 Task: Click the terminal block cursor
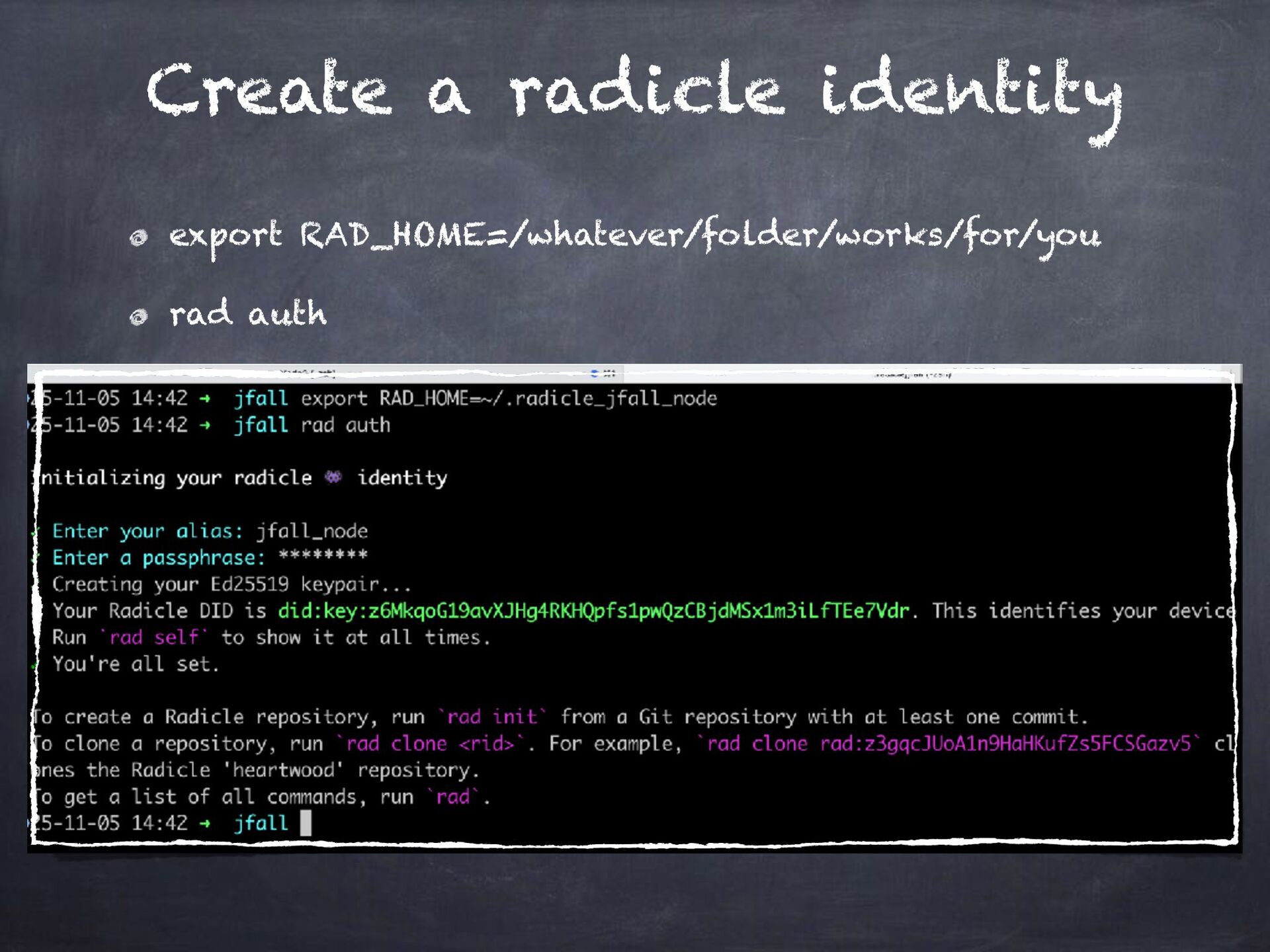coord(306,824)
